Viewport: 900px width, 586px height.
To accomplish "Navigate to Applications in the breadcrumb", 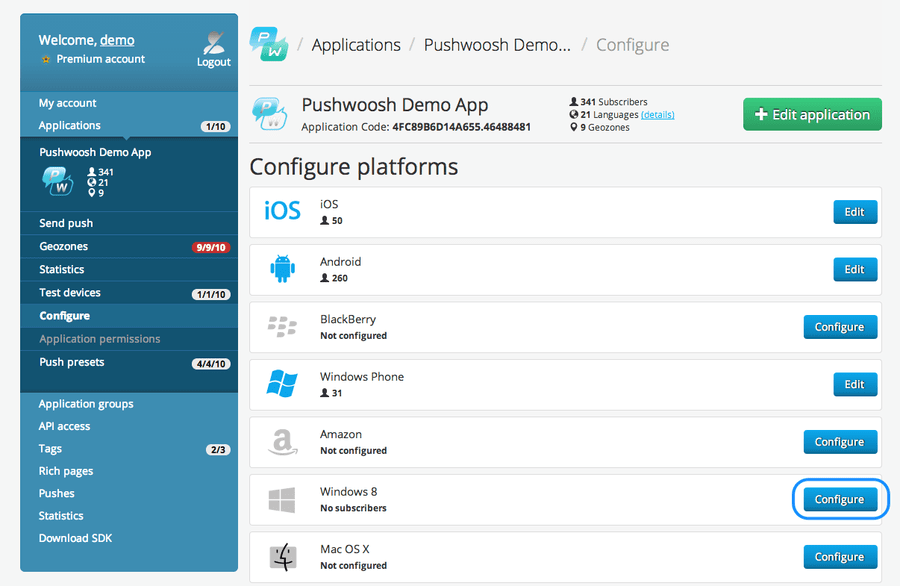I will tap(356, 45).
